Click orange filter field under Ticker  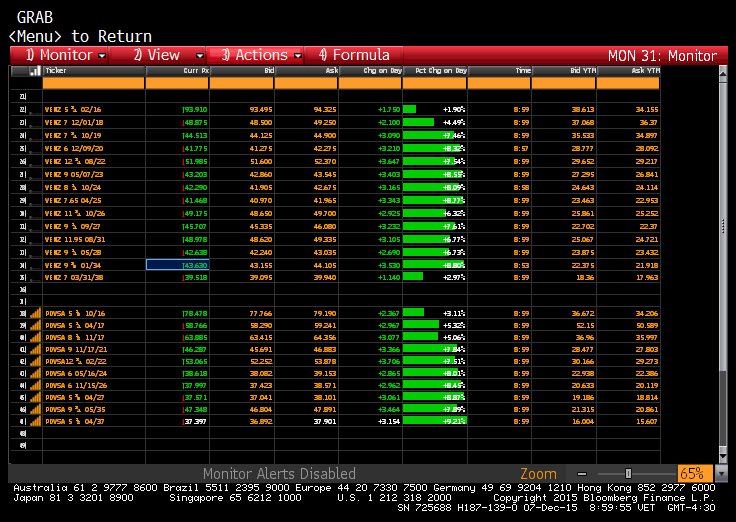point(93,84)
